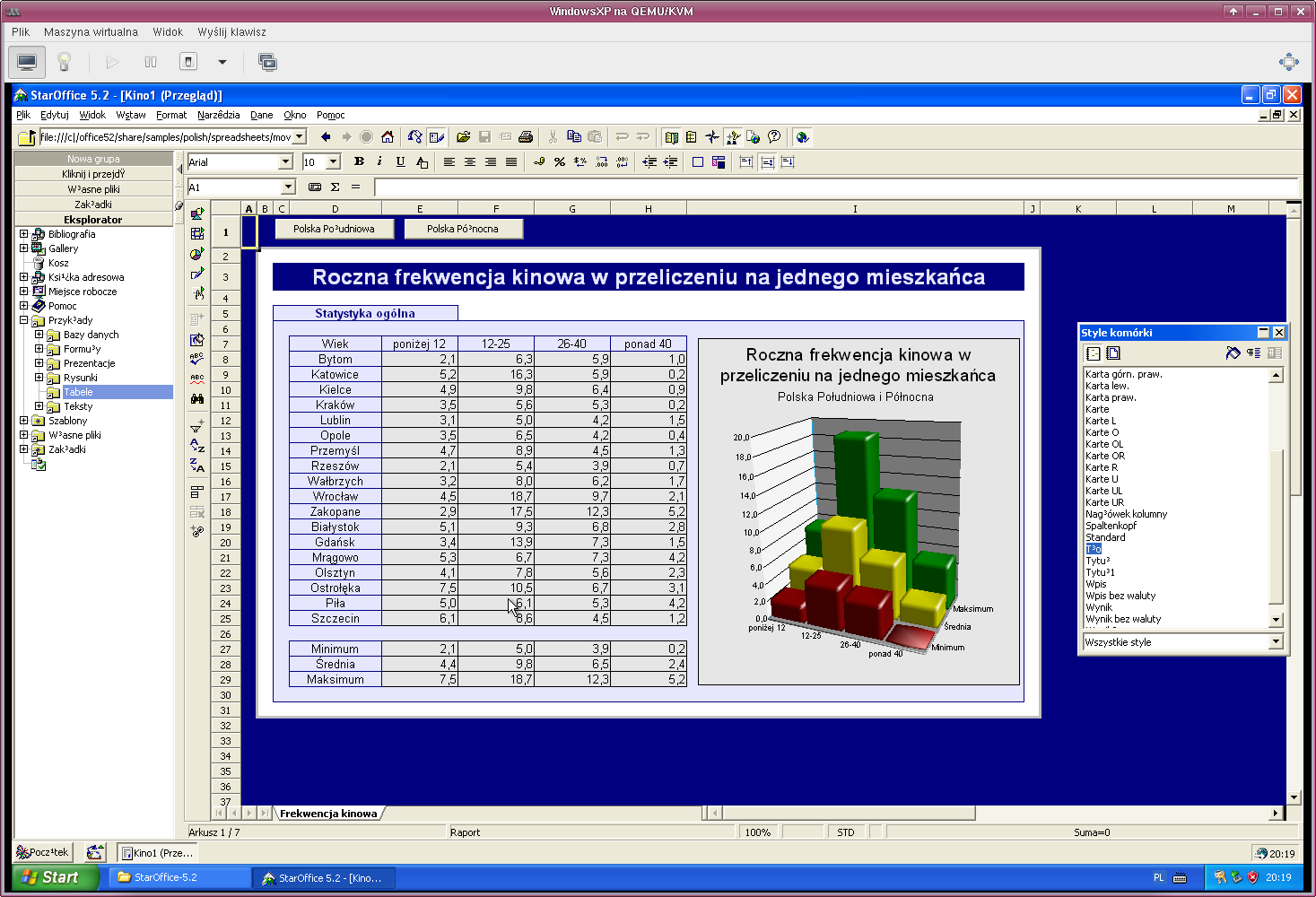This screenshot has height=897, width=1316.
Task: Click the Currency number format icon
Action: [539, 162]
